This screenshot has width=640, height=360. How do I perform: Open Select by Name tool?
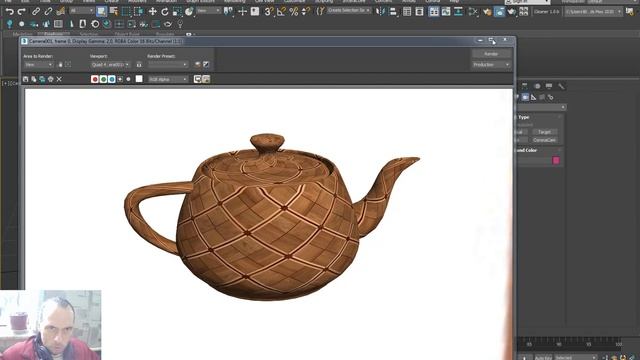114,11
